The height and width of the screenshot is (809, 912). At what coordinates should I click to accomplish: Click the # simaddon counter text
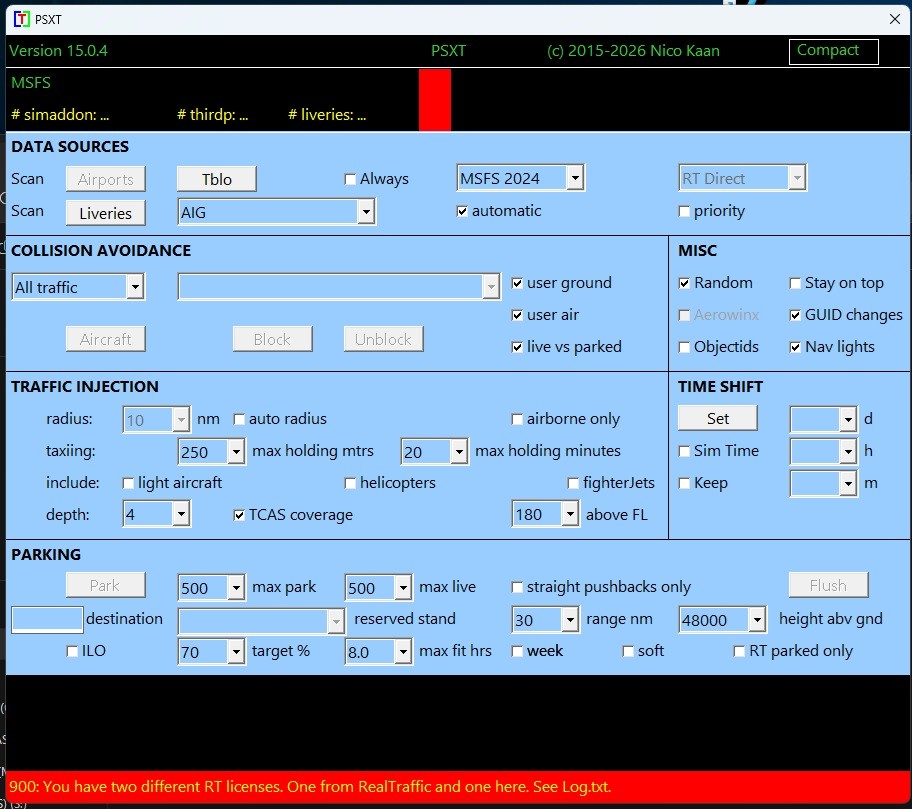pyautogui.click(x=60, y=115)
